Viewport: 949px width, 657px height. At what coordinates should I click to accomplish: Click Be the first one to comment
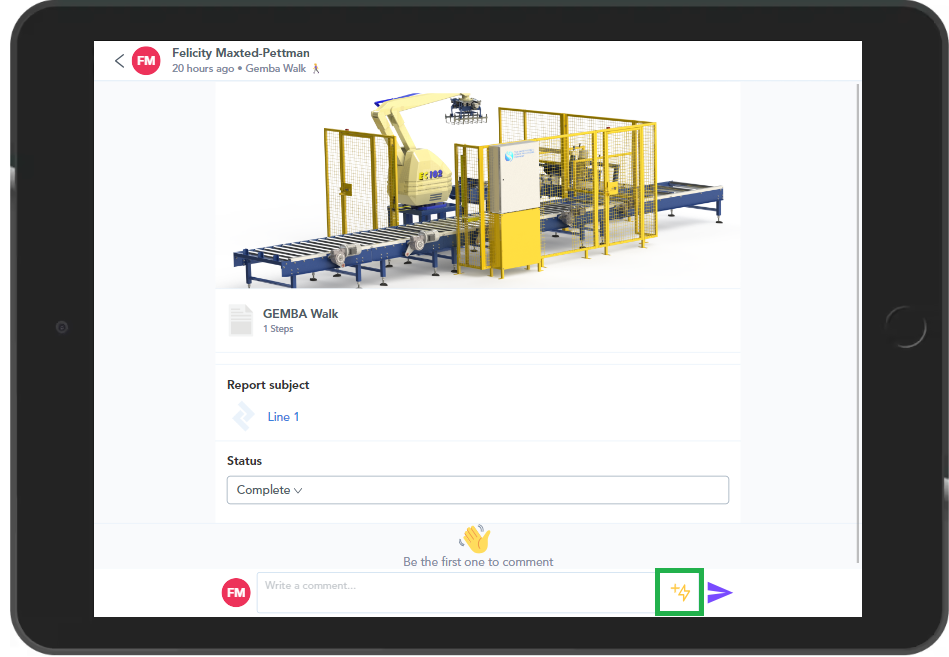[478, 561]
